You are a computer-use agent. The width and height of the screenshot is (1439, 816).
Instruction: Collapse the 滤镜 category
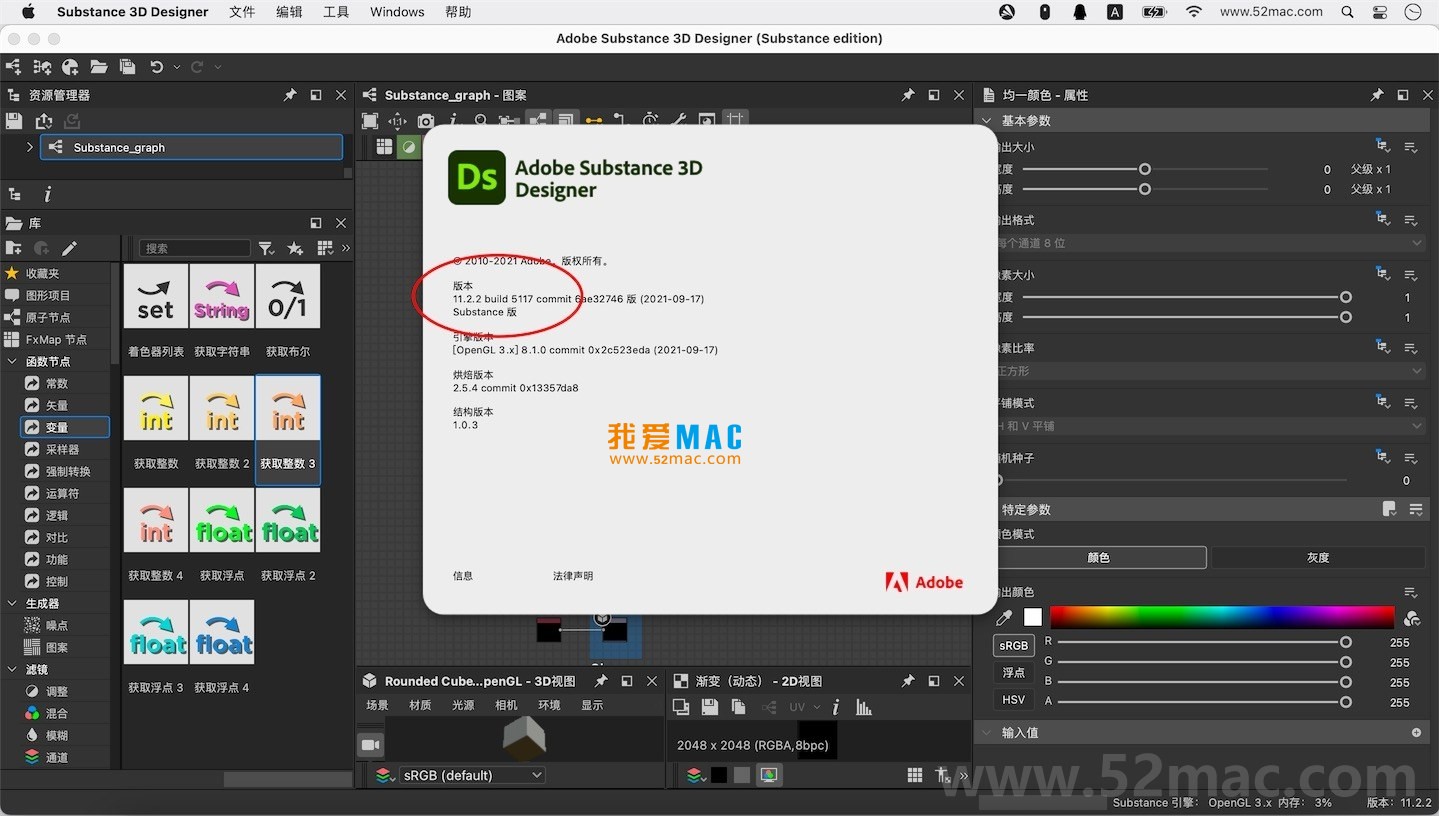click(12, 669)
